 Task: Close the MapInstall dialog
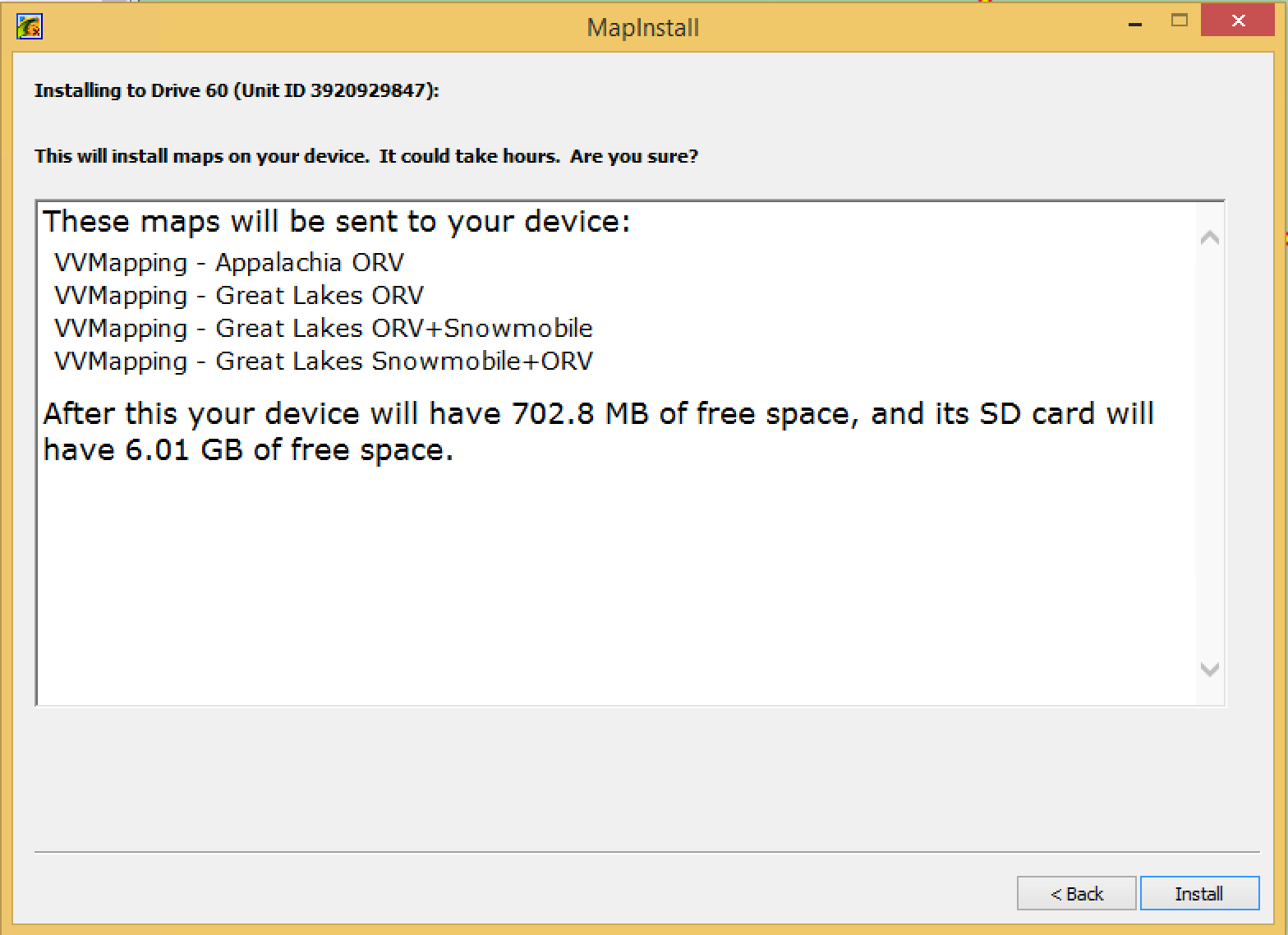[x=1239, y=21]
